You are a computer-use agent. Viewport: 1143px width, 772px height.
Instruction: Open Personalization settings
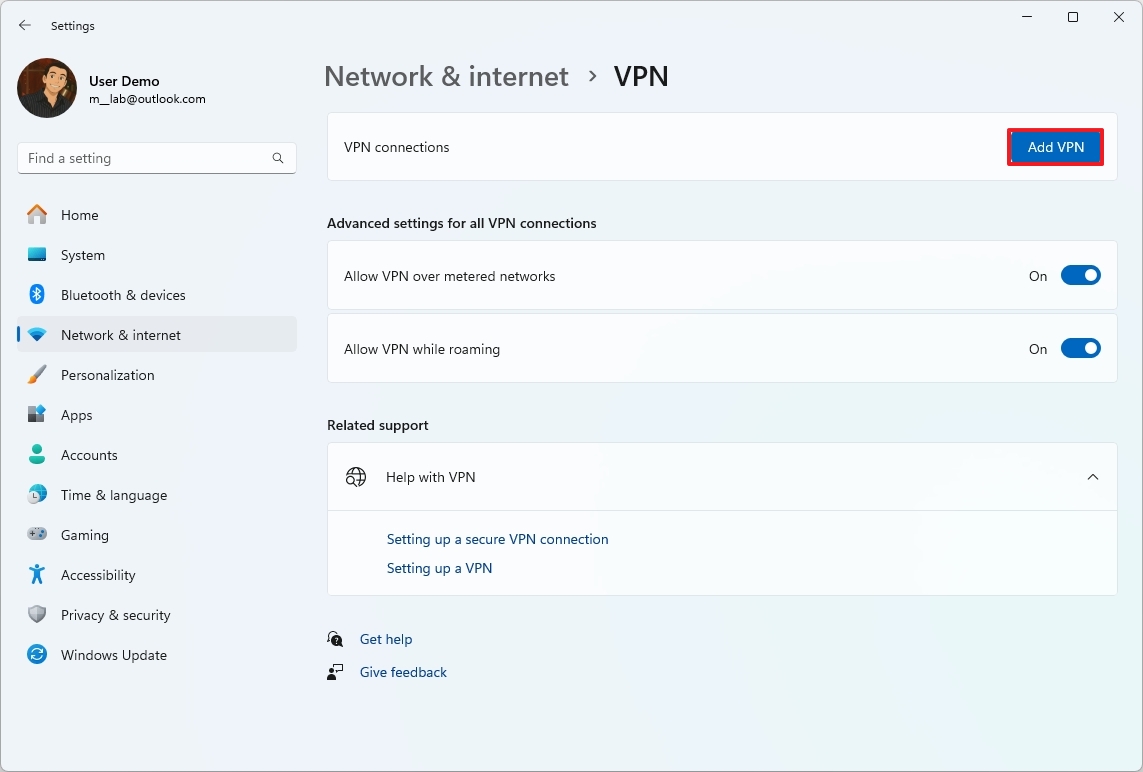(x=107, y=374)
